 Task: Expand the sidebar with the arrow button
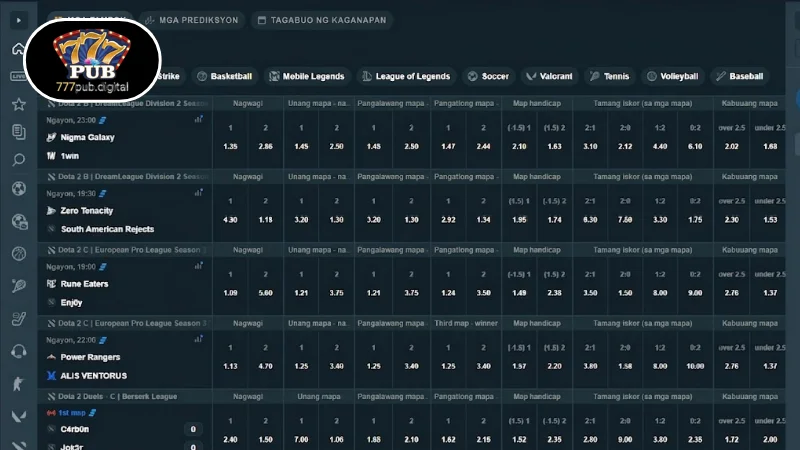[x=19, y=20]
